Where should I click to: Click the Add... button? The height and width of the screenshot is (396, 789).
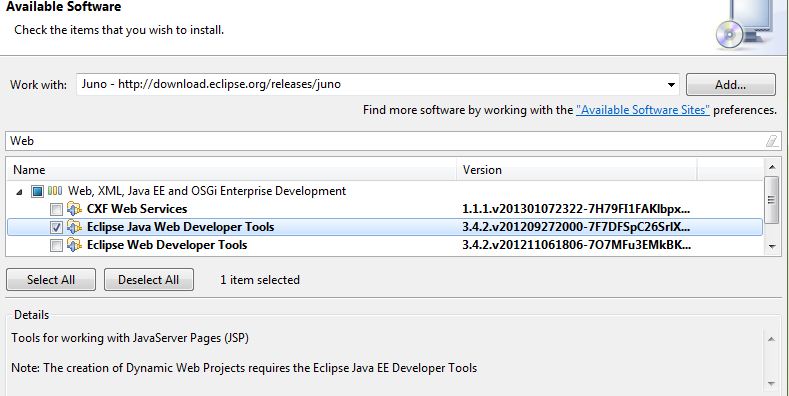731,85
